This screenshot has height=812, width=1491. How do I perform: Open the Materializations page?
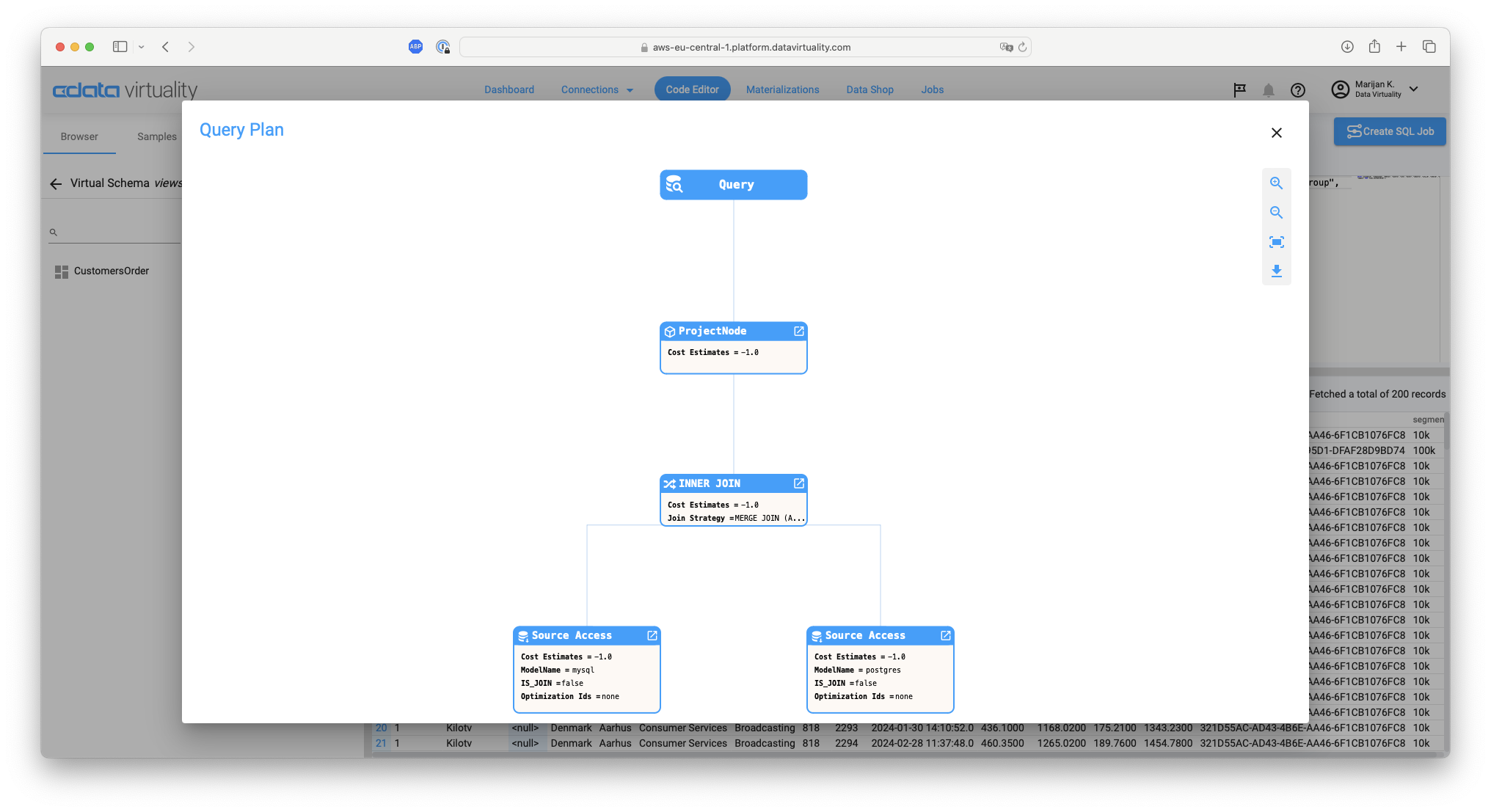pos(783,89)
